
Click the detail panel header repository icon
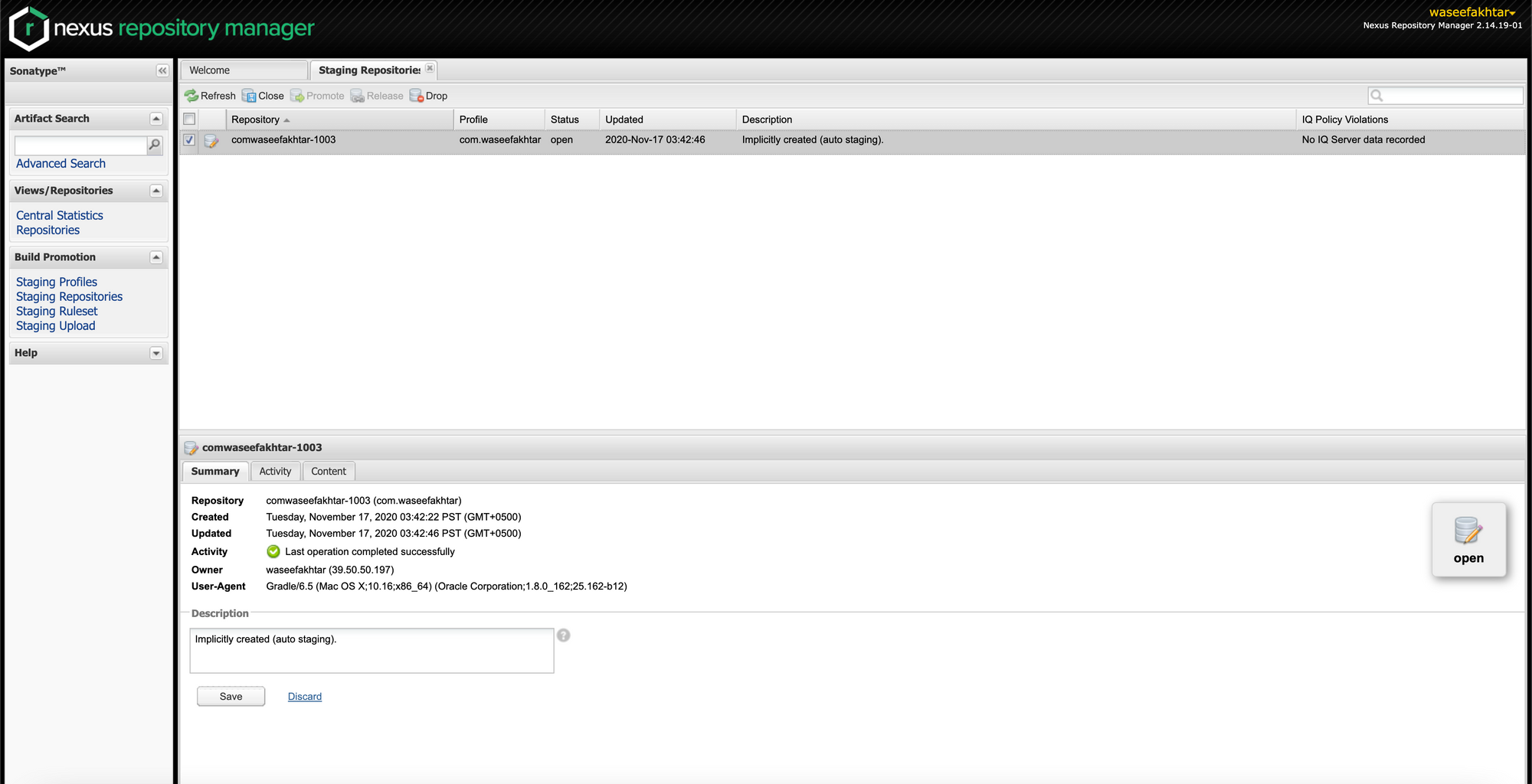tap(191, 448)
